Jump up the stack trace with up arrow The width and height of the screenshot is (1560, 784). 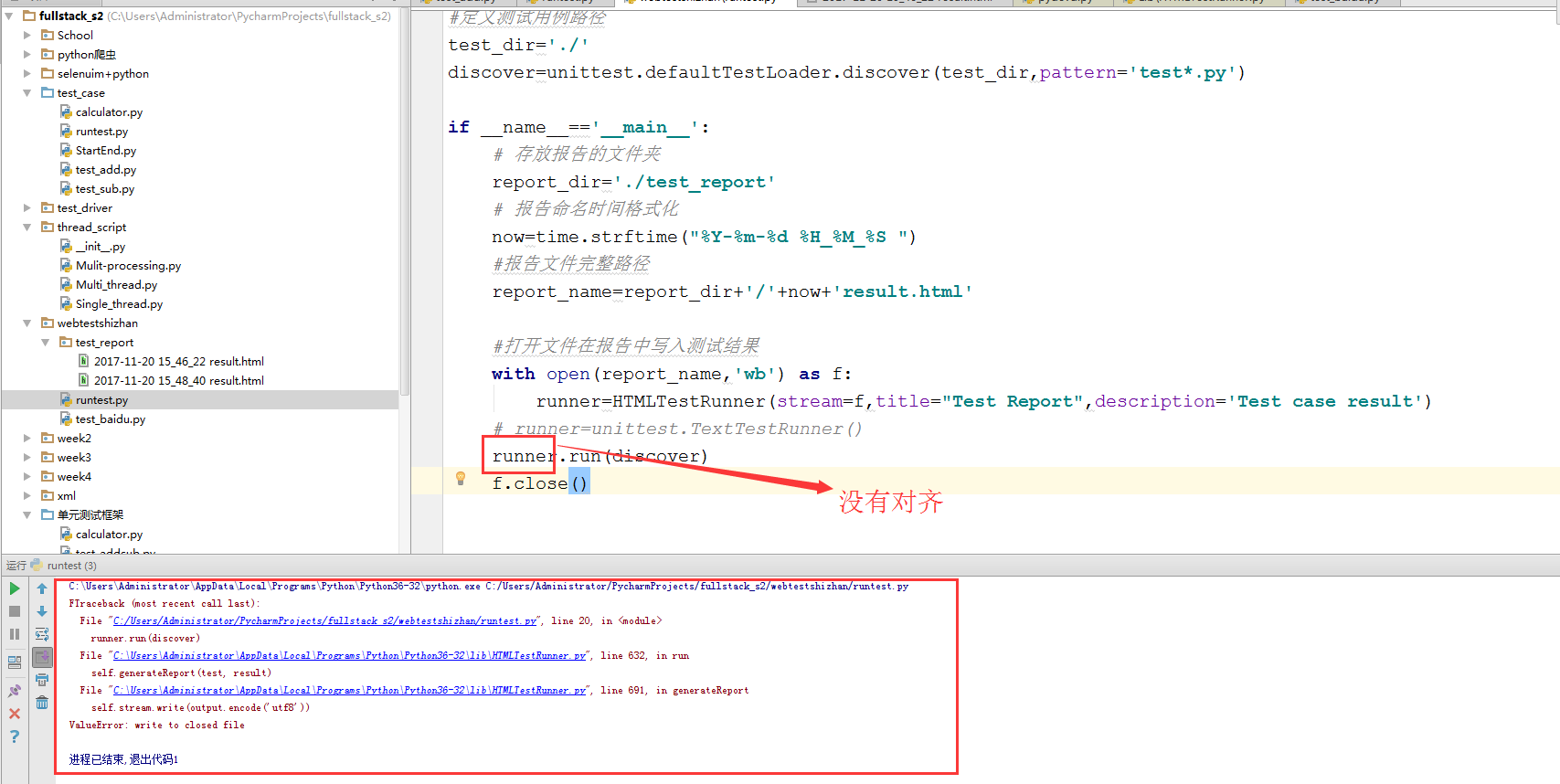tap(42, 588)
